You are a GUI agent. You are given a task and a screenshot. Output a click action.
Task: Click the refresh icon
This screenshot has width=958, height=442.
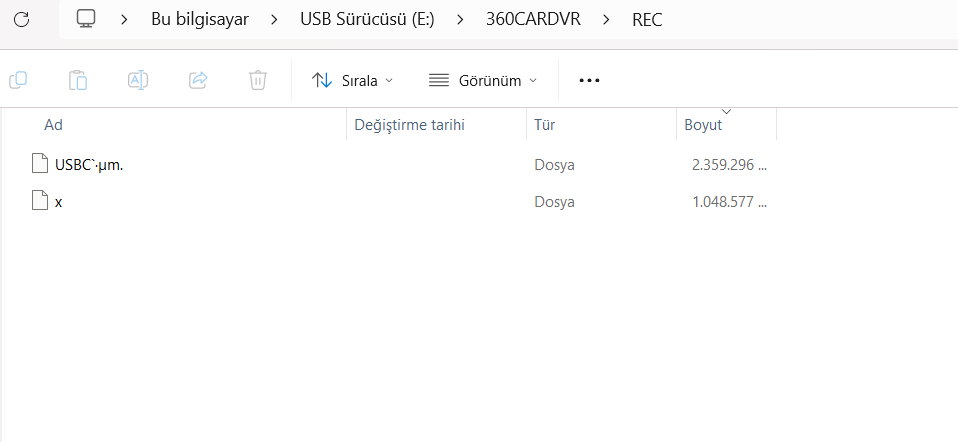pyautogui.click(x=23, y=19)
